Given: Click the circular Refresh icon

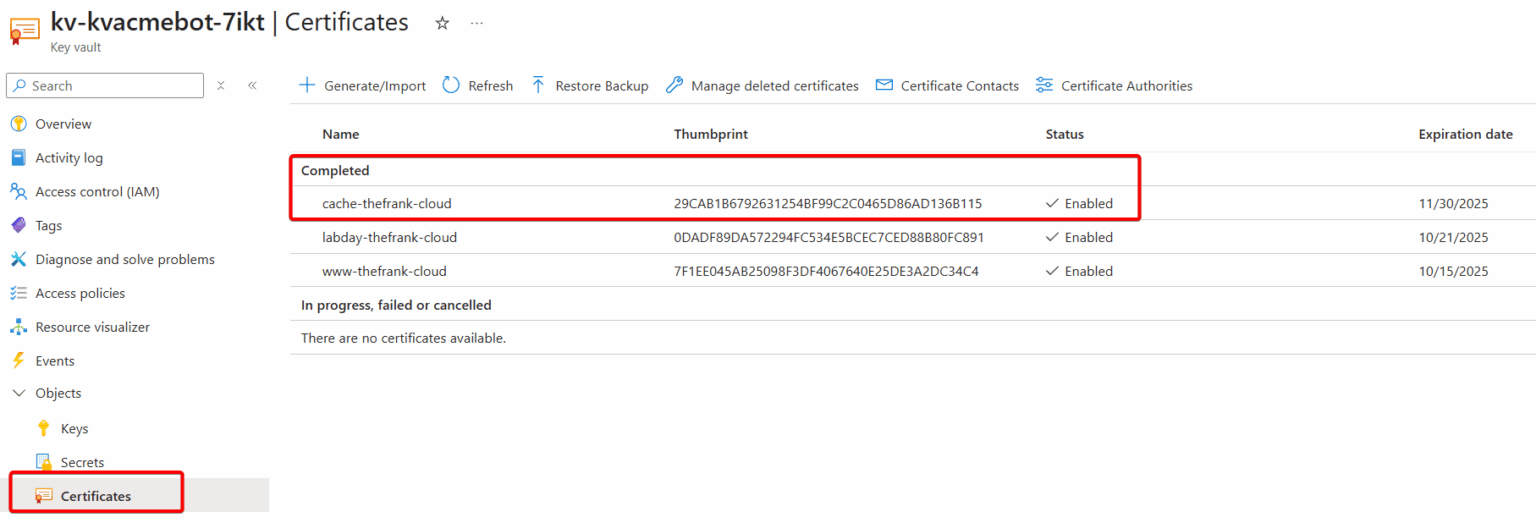Looking at the screenshot, I should [x=451, y=85].
